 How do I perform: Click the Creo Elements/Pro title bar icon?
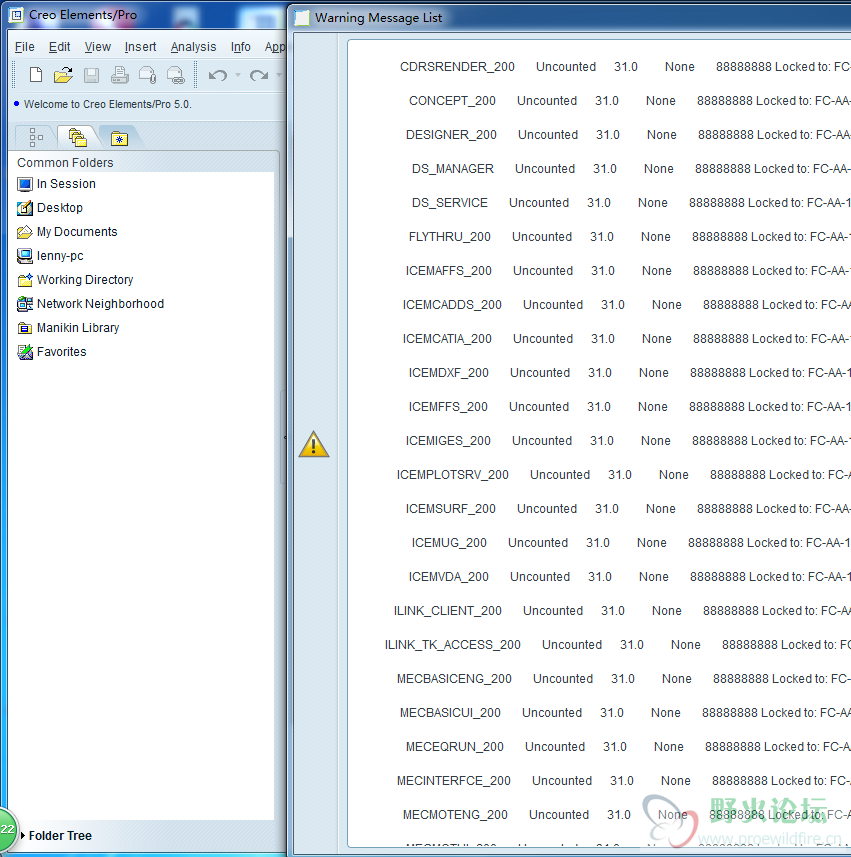click(16, 15)
